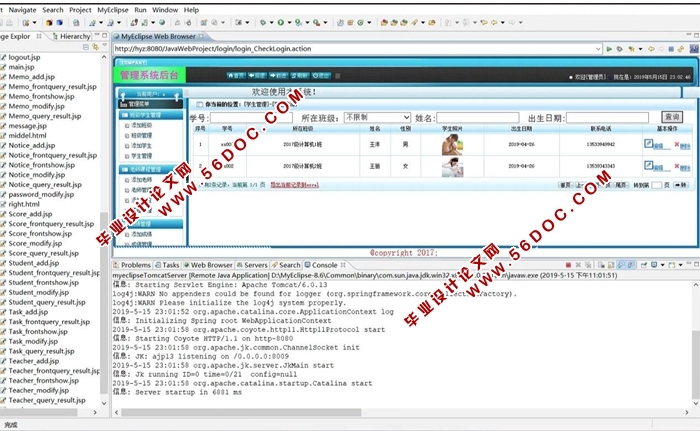Open the Window menu
Screen dimensions: 700x431
coord(165,10)
